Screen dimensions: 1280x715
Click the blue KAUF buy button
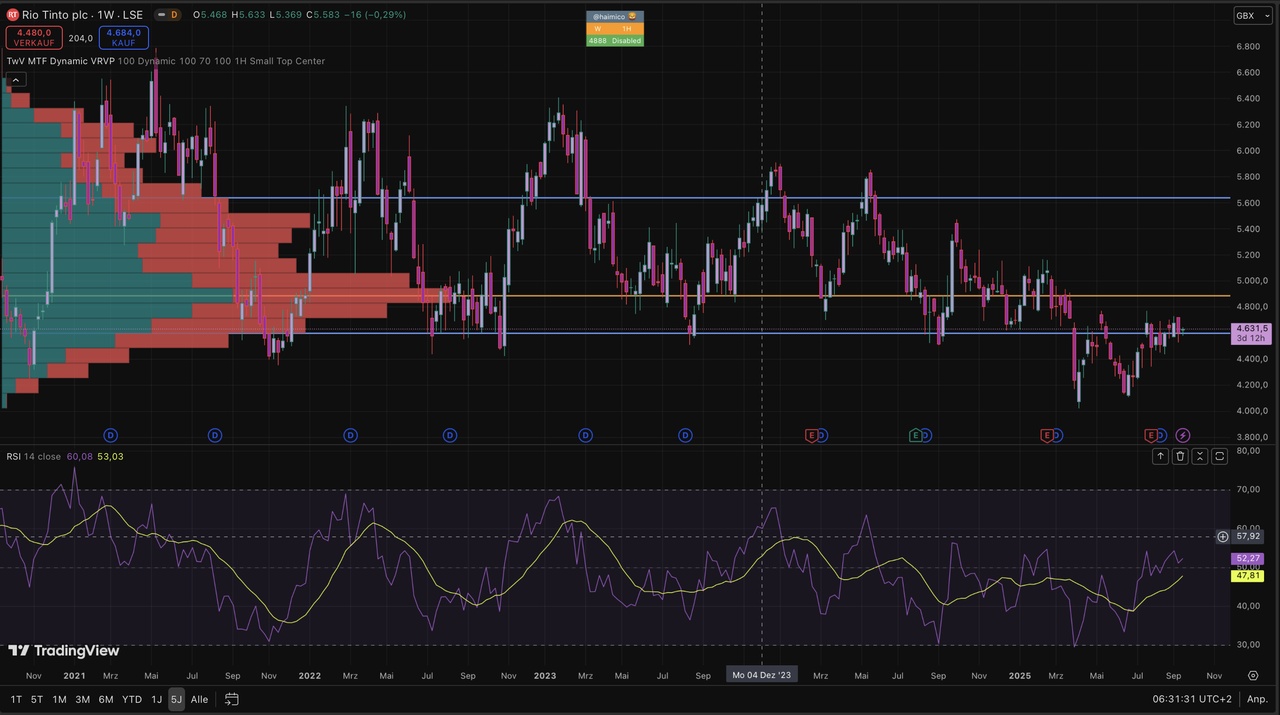coord(124,38)
